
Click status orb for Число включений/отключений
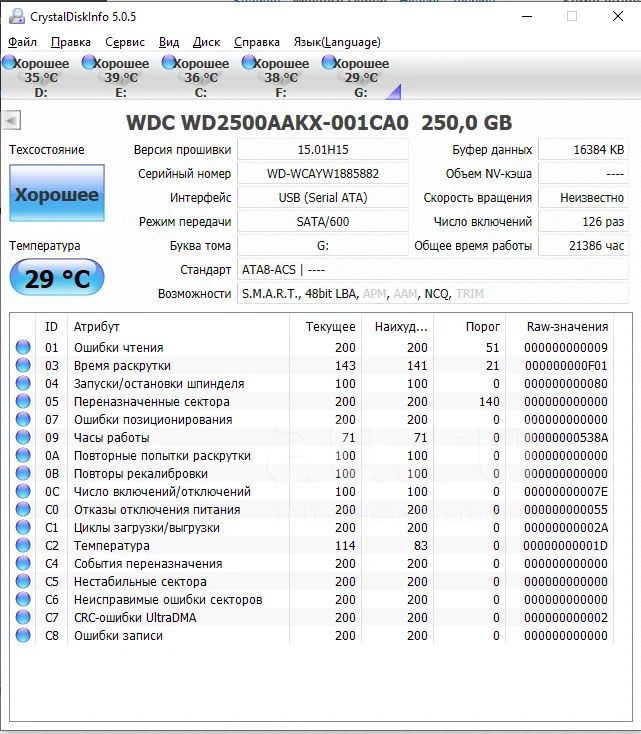pyautogui.click(x=23, y=491)
